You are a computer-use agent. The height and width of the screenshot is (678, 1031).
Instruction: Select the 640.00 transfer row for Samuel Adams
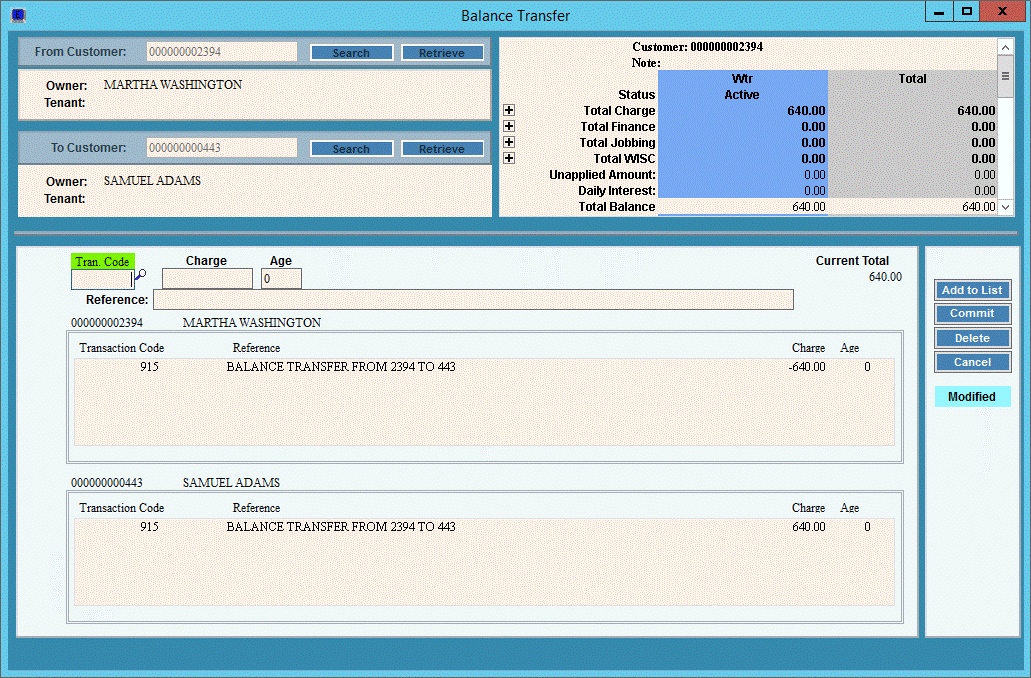[484, 527]
